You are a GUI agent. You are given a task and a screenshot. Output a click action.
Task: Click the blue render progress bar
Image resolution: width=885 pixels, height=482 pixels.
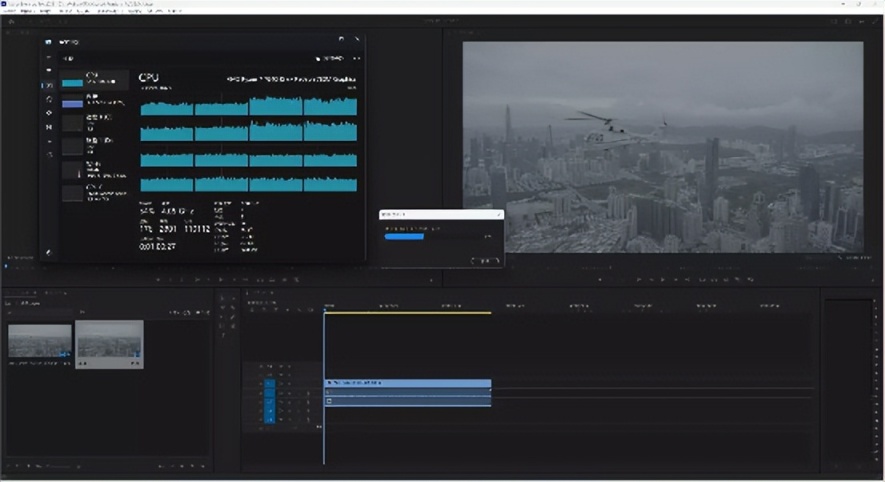[404, 236]
